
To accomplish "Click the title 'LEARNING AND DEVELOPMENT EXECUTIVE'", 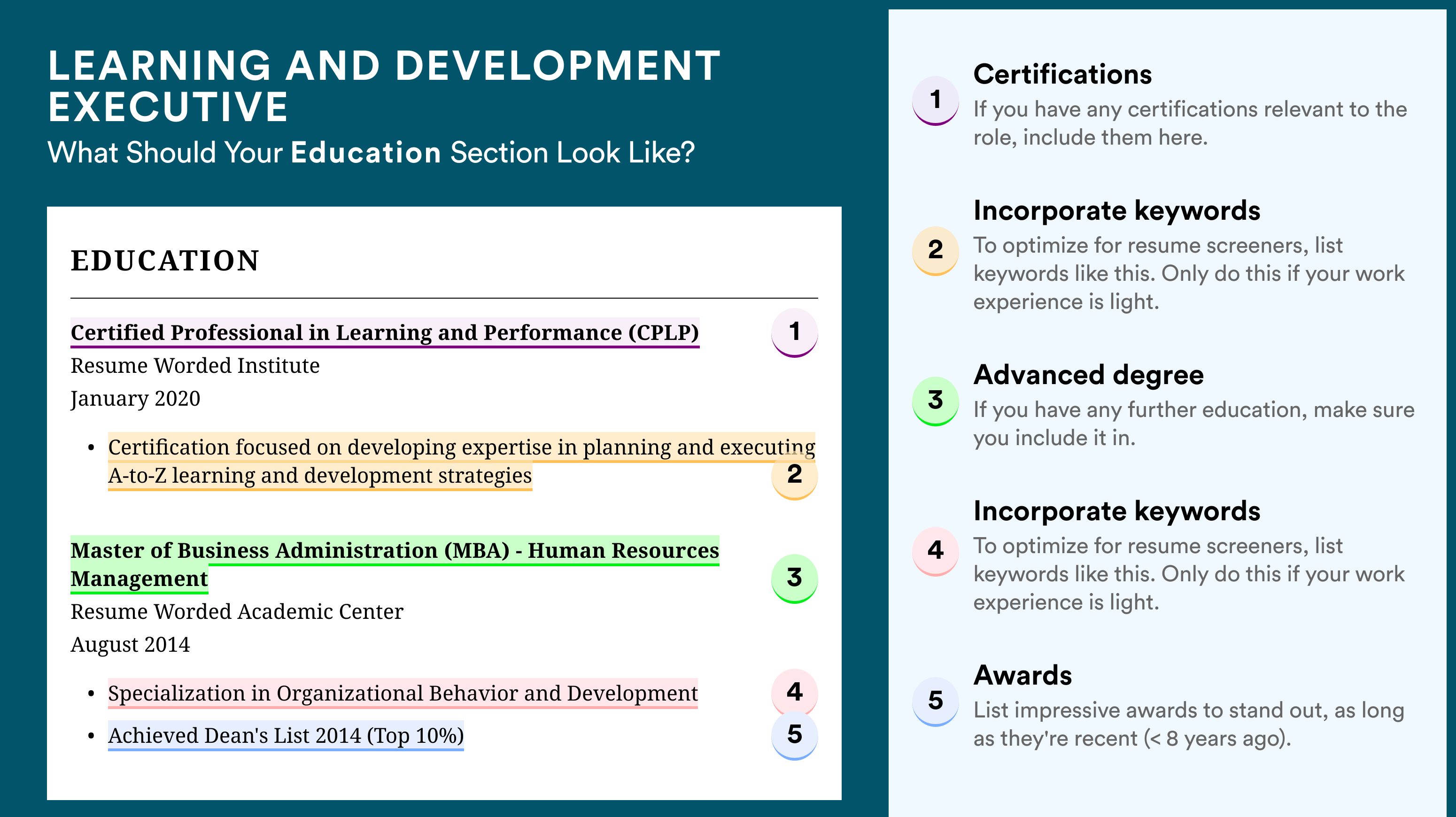I will coord(384,86).
